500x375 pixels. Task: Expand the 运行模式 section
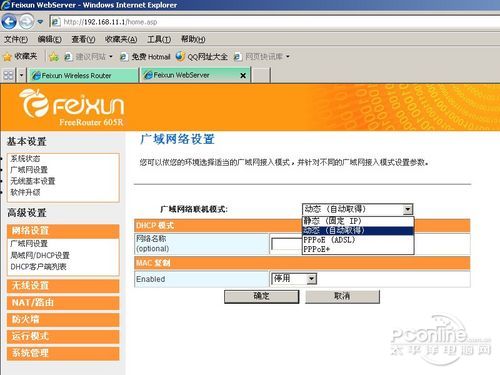click(63, 336)
